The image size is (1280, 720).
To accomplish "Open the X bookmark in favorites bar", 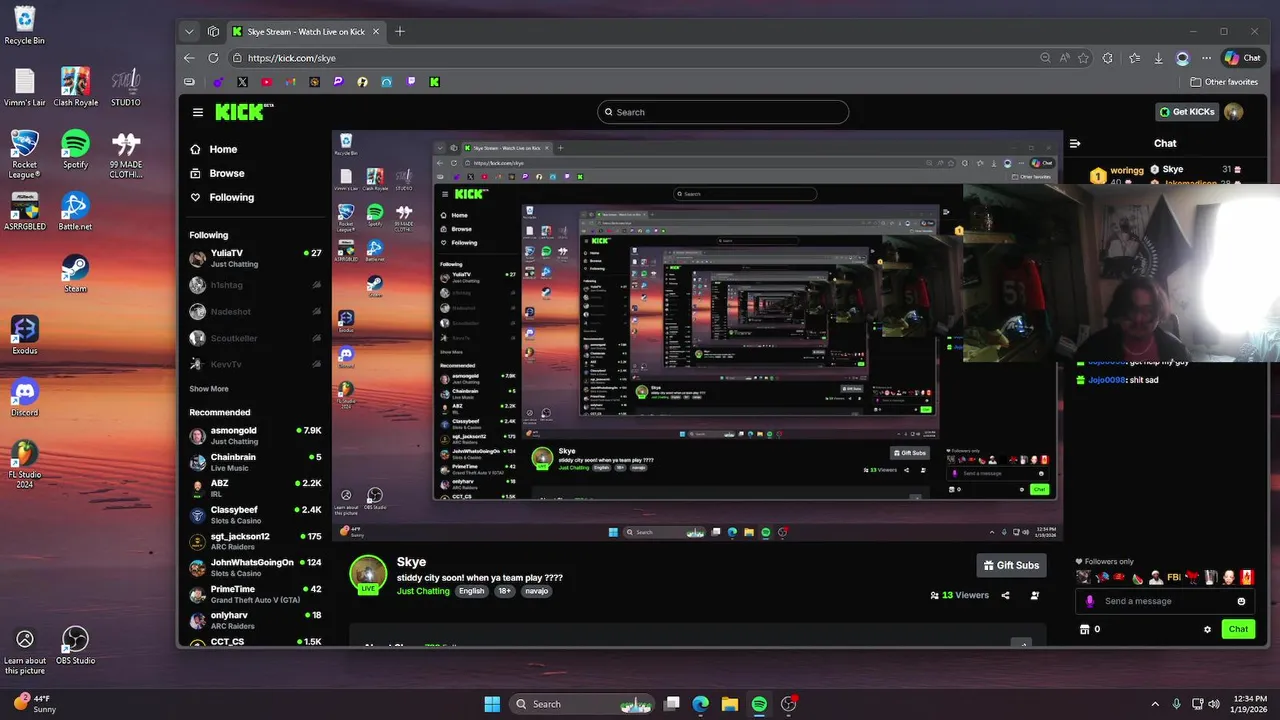I will (242, 82).
